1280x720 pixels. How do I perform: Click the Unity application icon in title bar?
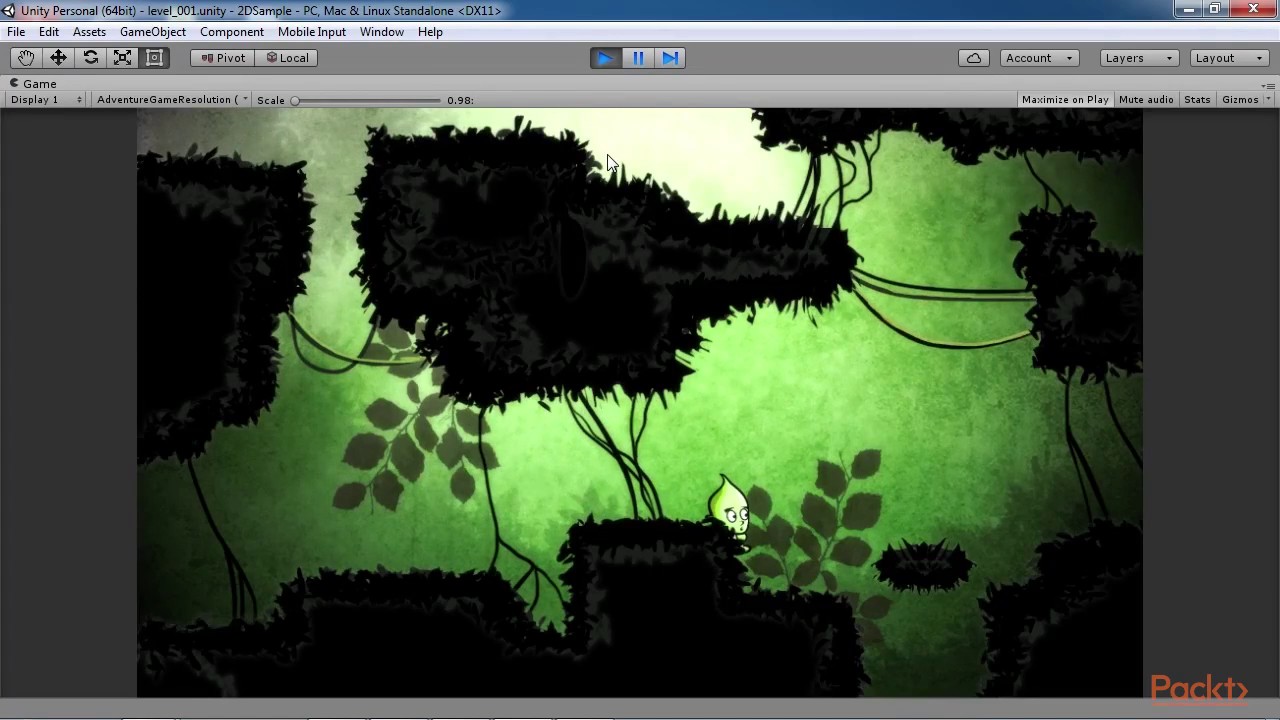click(9, 11)
